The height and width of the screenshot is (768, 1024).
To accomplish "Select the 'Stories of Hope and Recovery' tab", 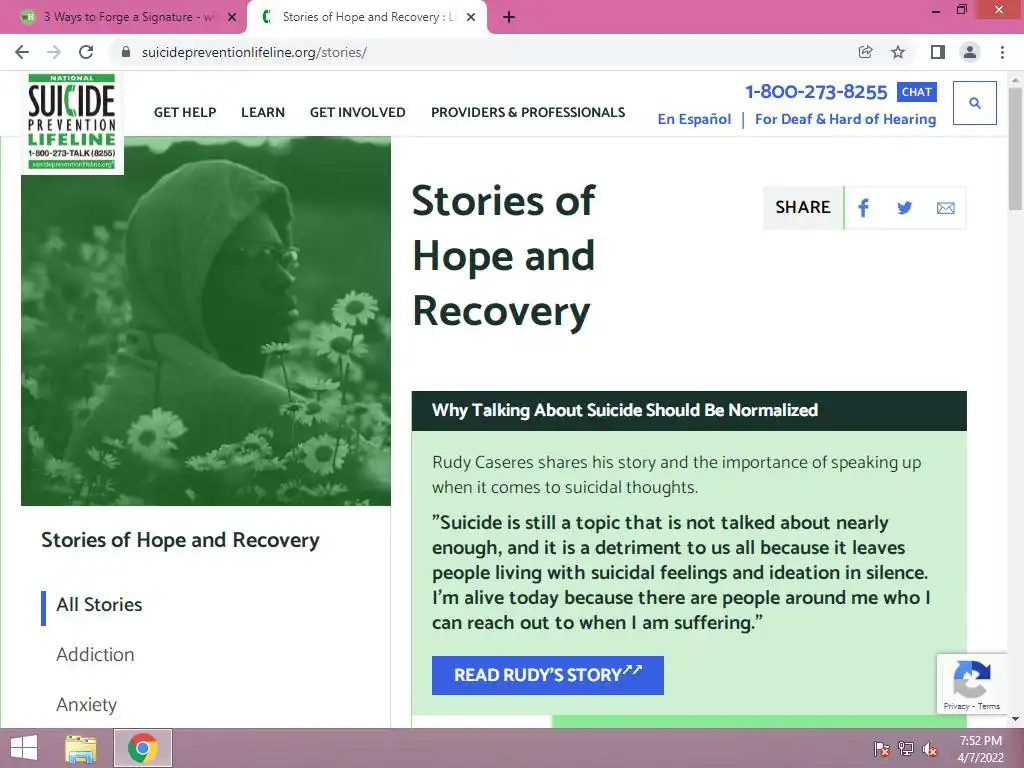I will pyautogui.click(x=367, y=17).
